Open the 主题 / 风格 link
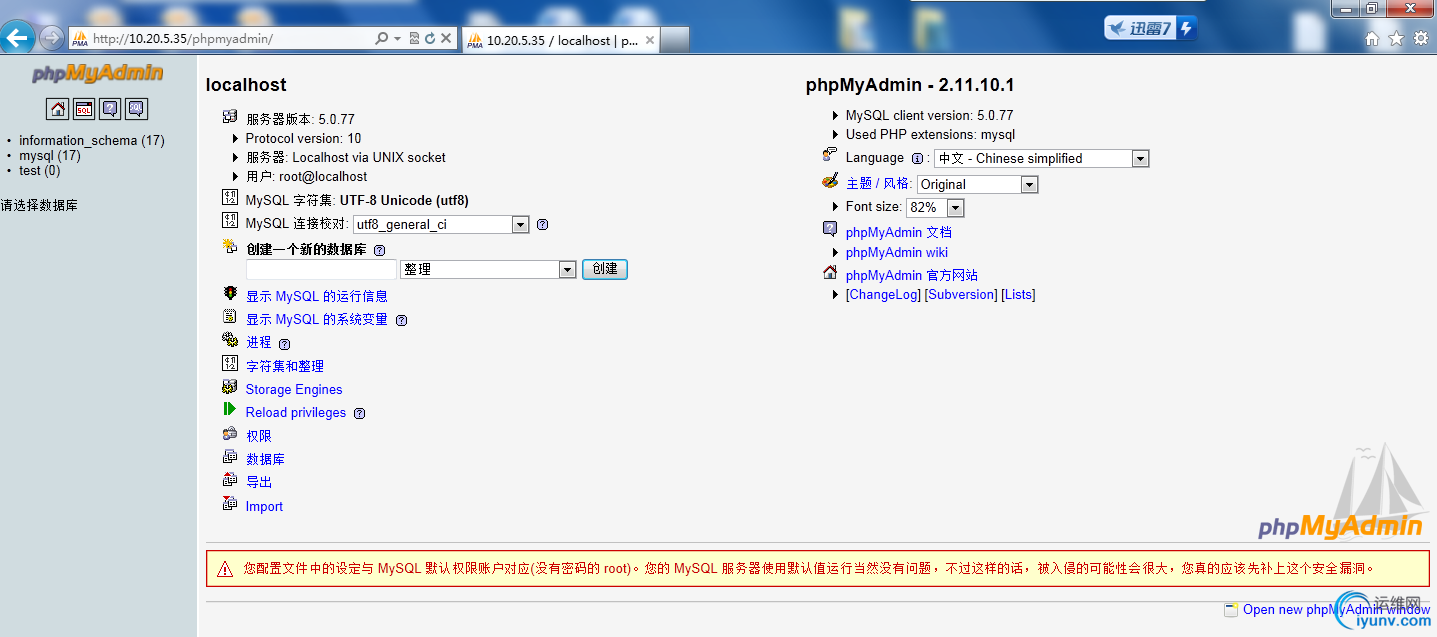The height and width of the screenshot is (637, 1437). [878, 183]
